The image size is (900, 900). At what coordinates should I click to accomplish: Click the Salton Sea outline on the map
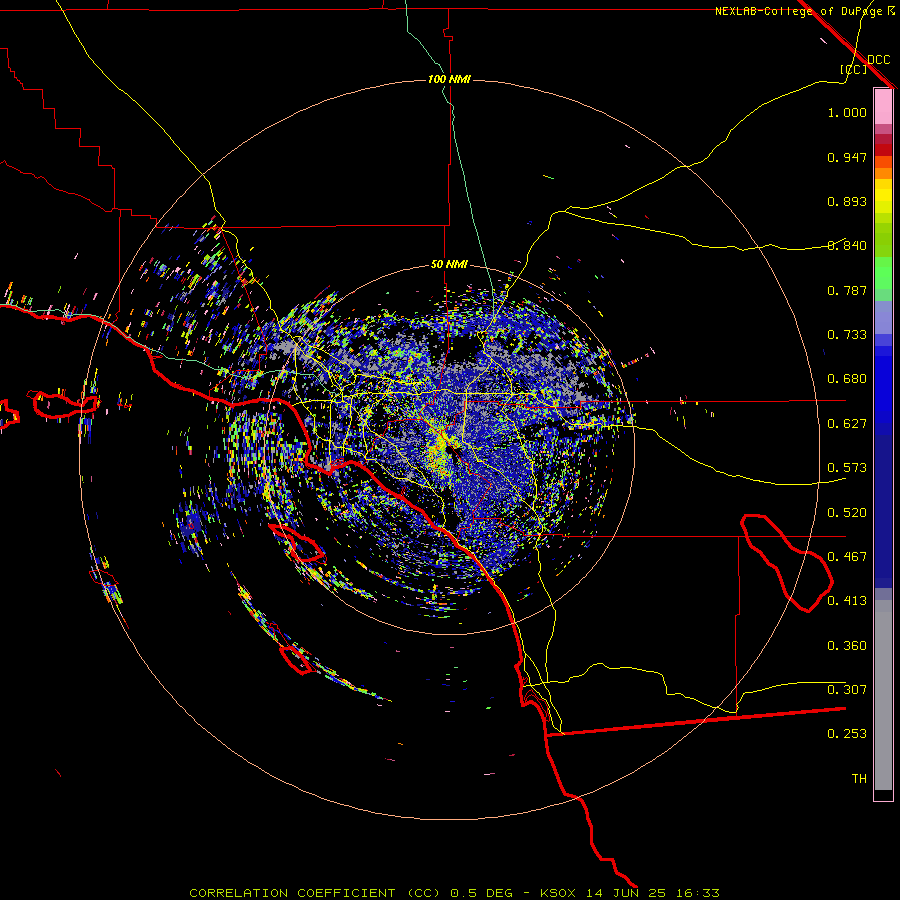(x=786, y=562)
